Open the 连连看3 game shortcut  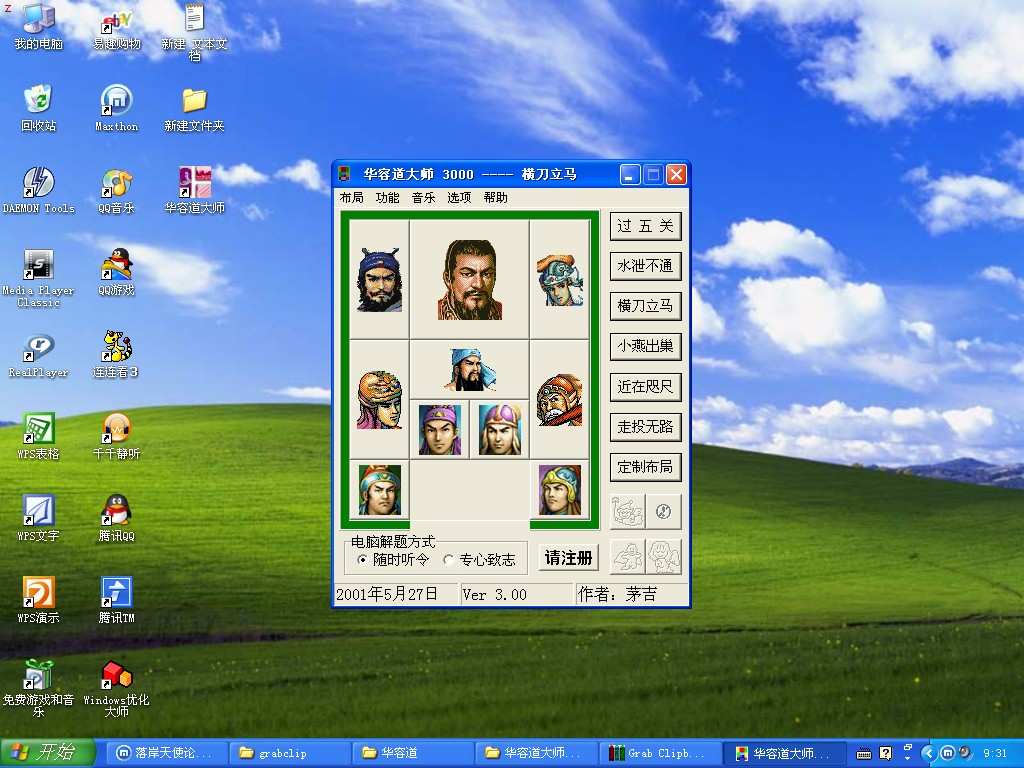(116, 355)
